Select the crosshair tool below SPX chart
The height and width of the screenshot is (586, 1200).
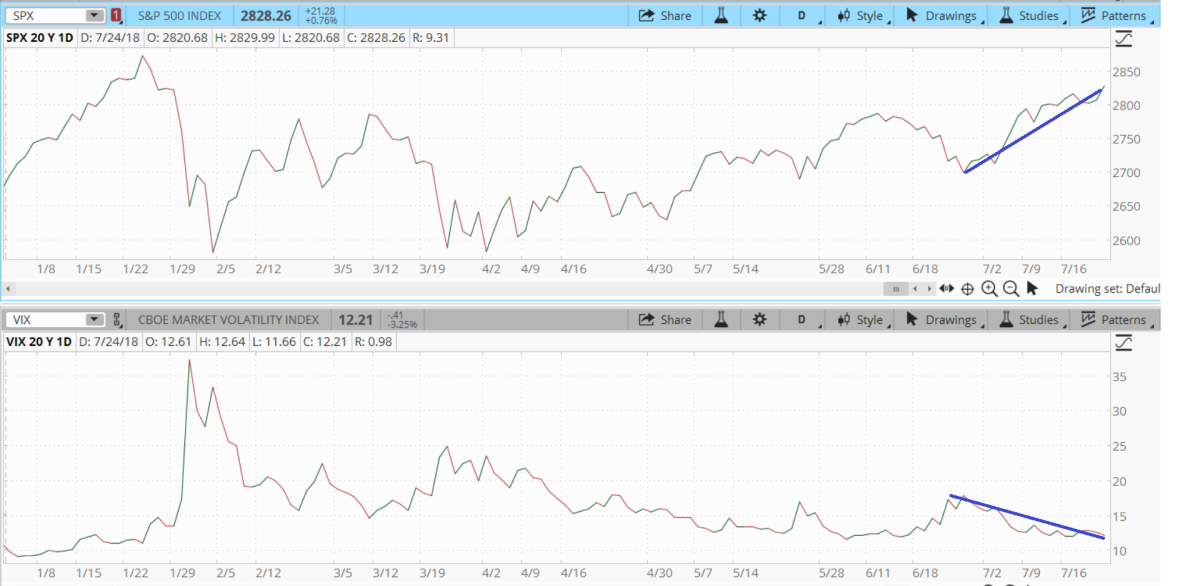click(x=967, y=289)
